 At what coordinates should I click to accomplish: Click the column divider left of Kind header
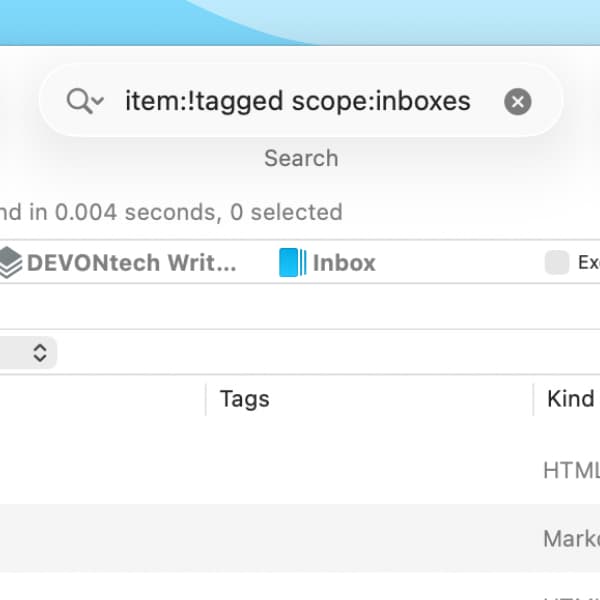(534, 399)
